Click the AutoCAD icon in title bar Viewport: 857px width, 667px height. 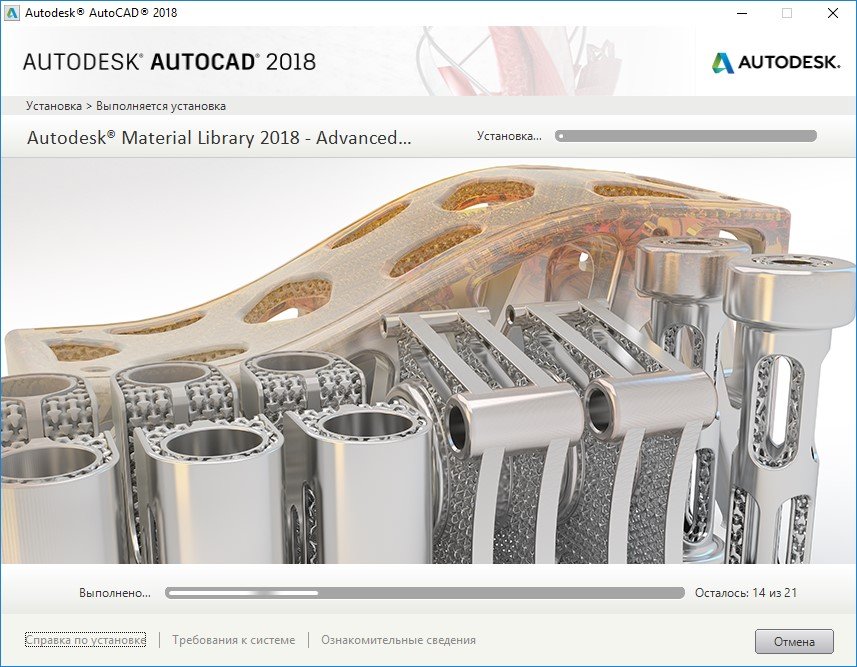click(11, 13)
